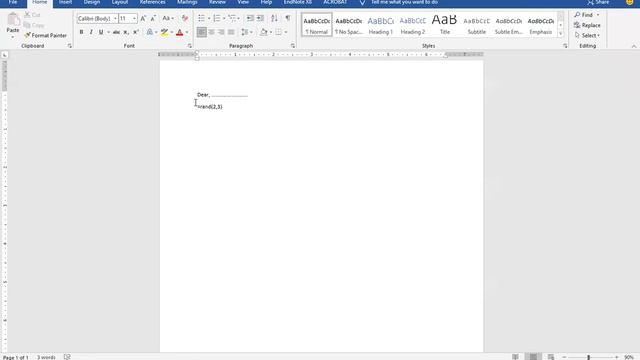Open Paragraph dialog launcher

pos(293,46)
